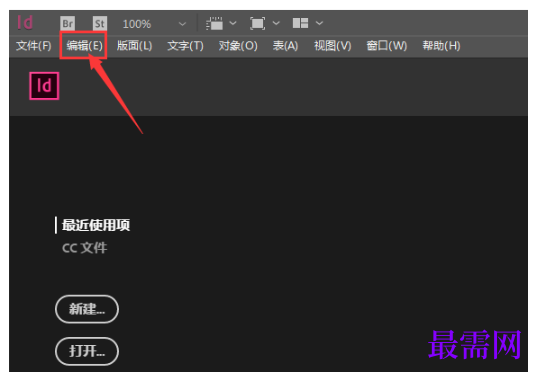Select the CC 文件 tab
540x376 pixels.
85,248
